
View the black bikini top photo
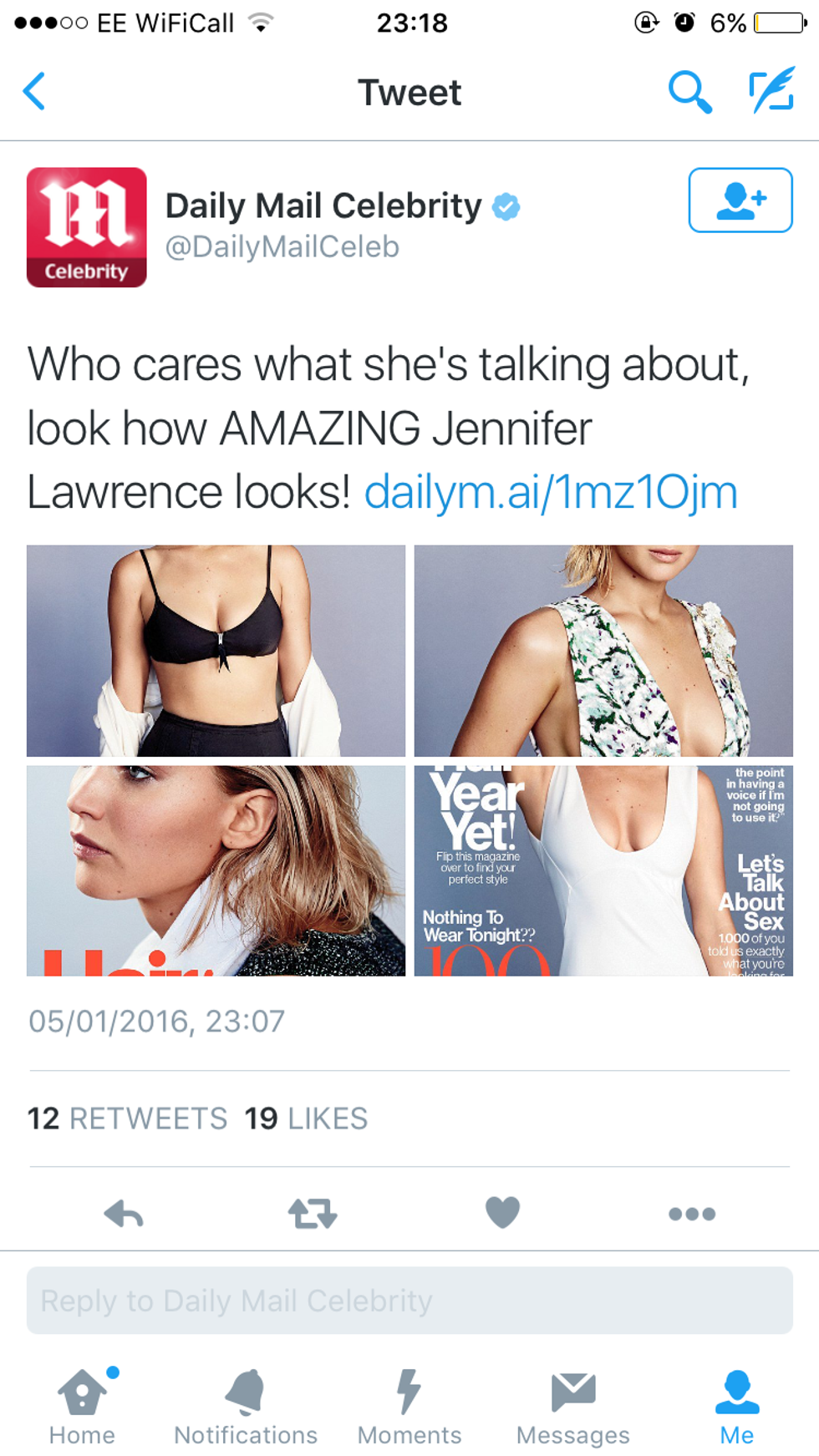[x=216, y=651]
